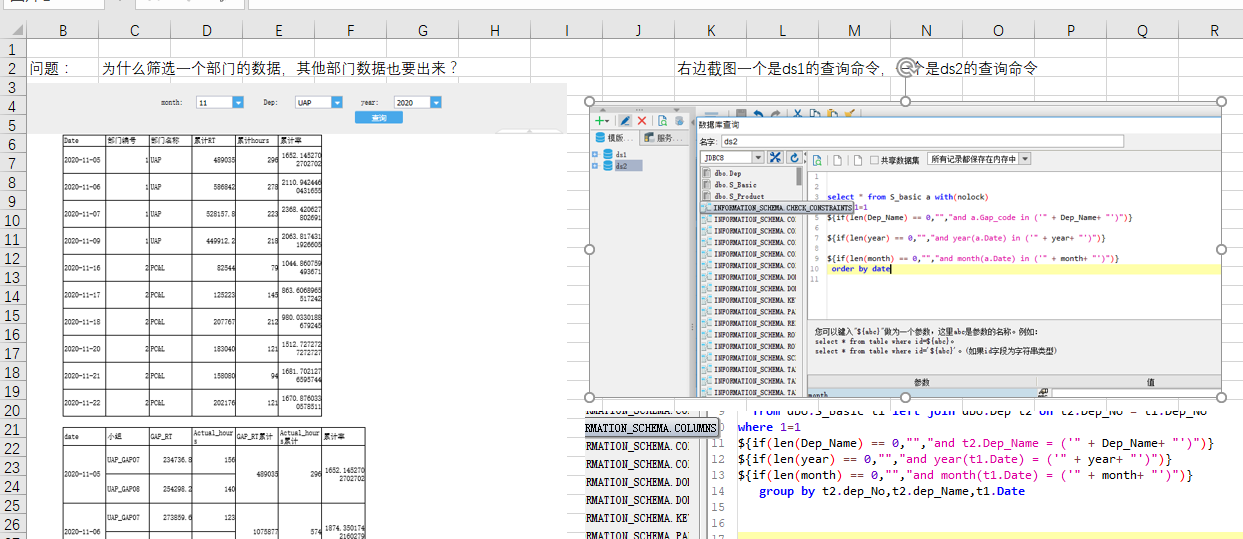Click the rotate handle above the selected picture

click(905, 69)
